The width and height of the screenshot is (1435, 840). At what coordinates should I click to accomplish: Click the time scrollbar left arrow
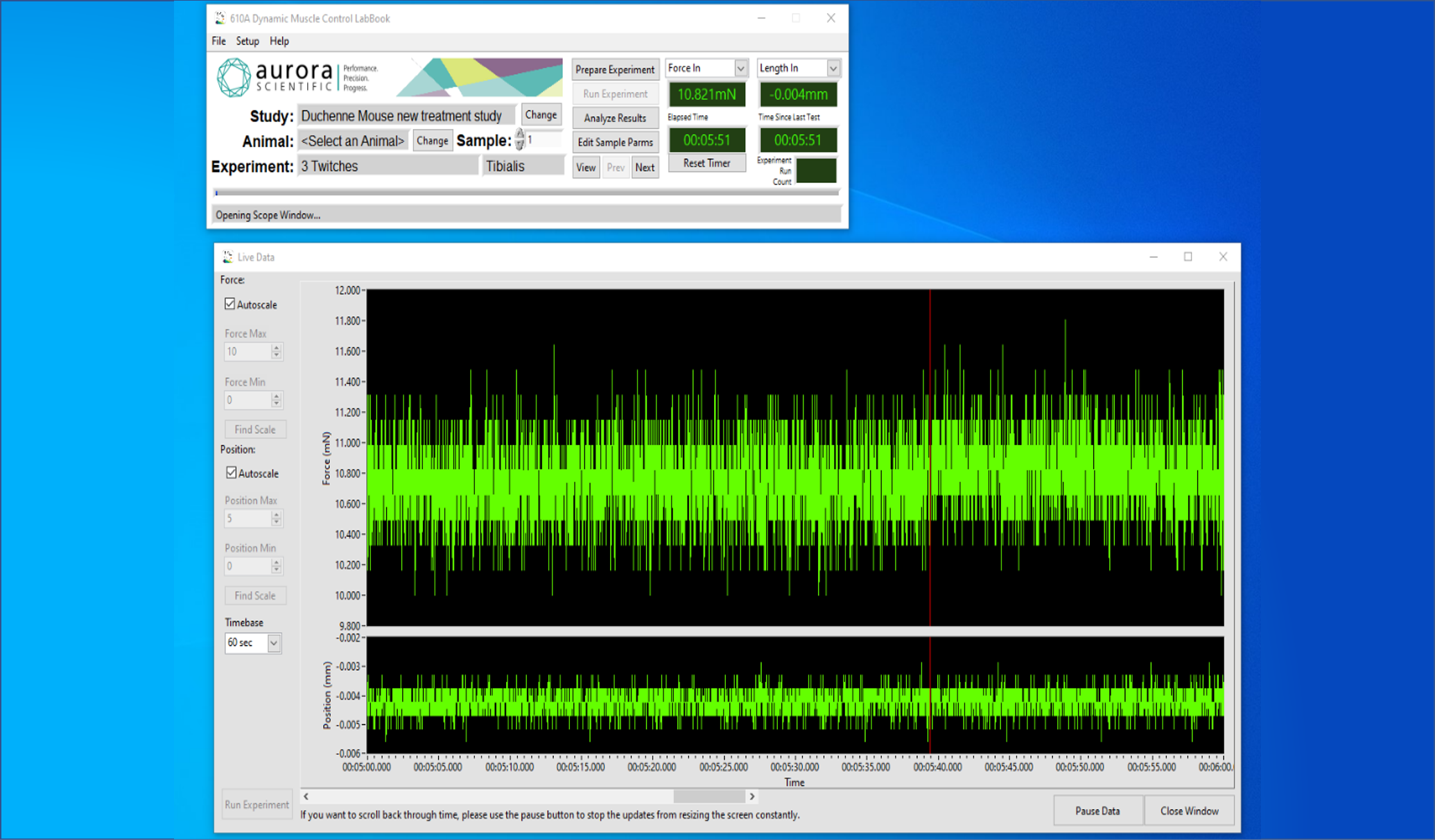coord(306,796)
